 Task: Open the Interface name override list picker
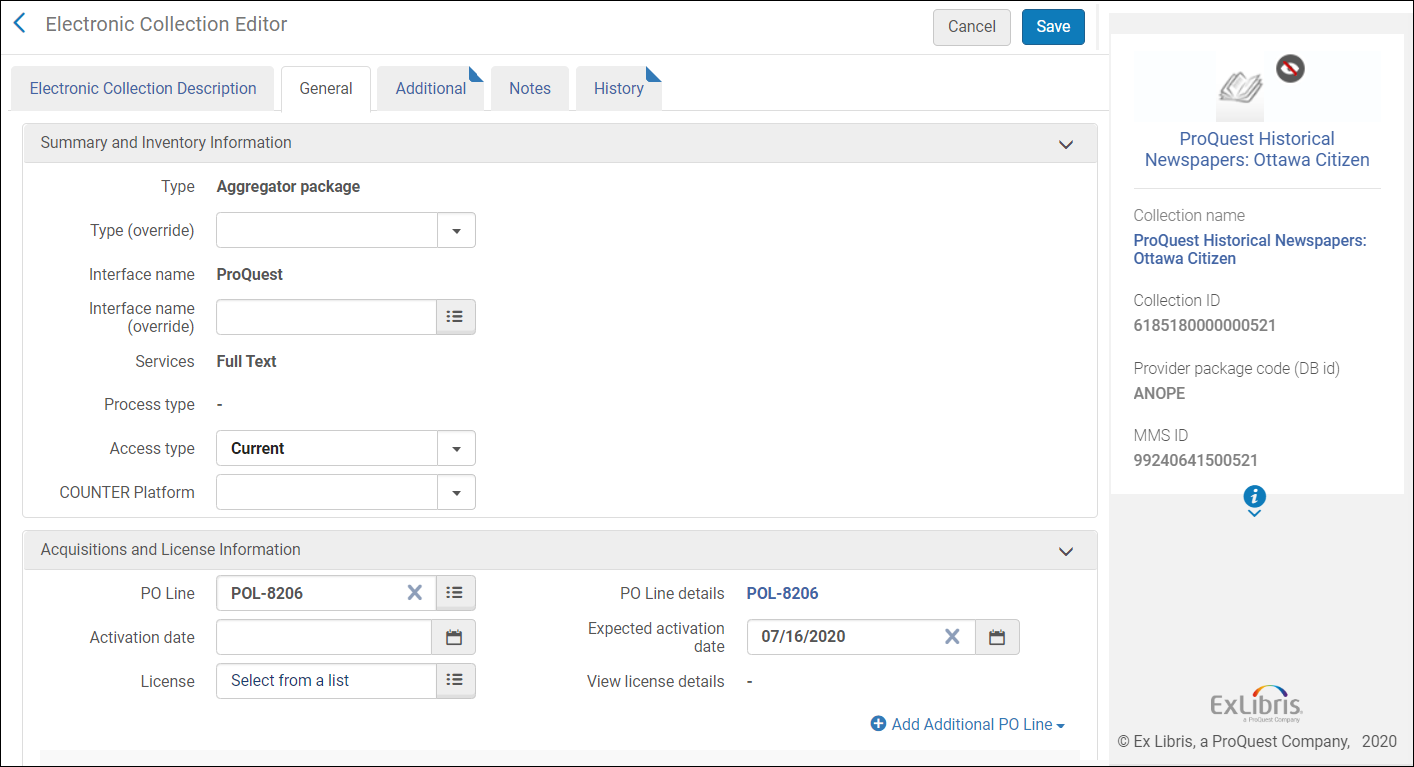(x=455, y=317)
